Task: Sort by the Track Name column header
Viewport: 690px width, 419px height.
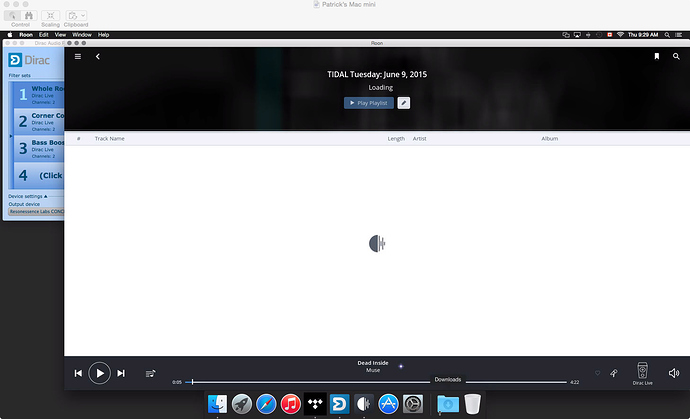Action: click(x=110, y=139)
